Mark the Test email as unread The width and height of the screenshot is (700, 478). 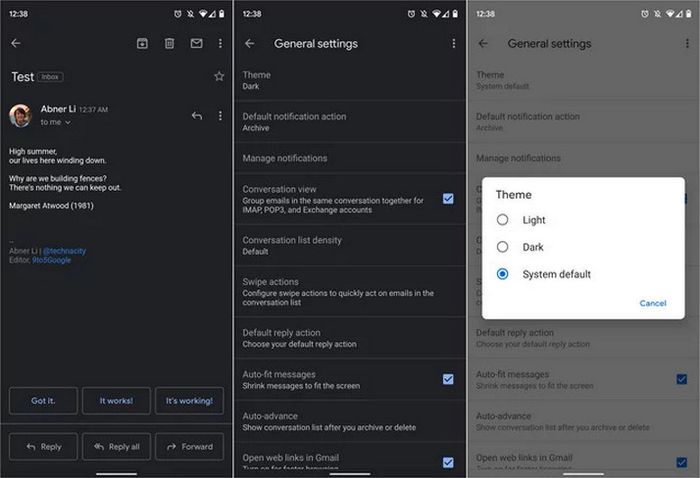coord(196,43)
